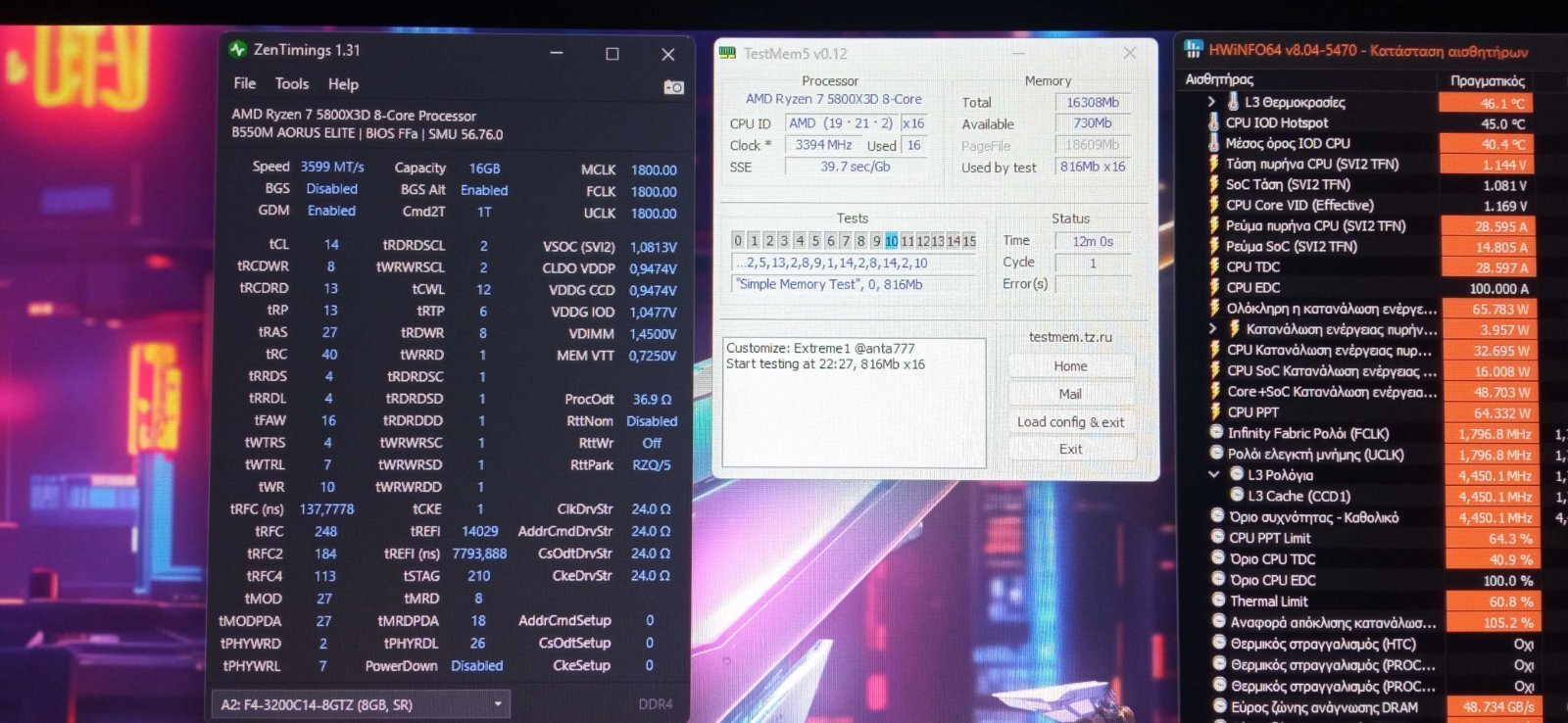Click the 1,4500V VDIMM value
Screen dimensions: 1568x723
[x=653, y=334]
